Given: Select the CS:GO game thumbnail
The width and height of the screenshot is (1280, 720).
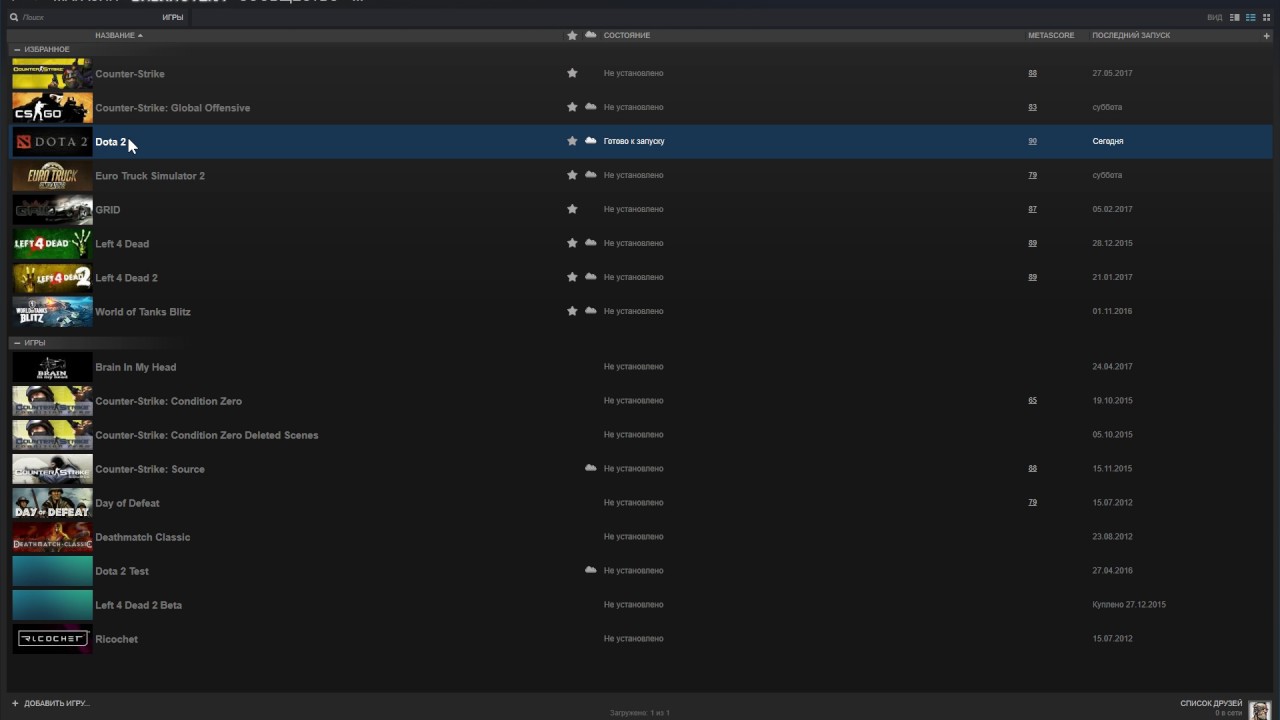Looking at the screenshot, I should 52,108.
